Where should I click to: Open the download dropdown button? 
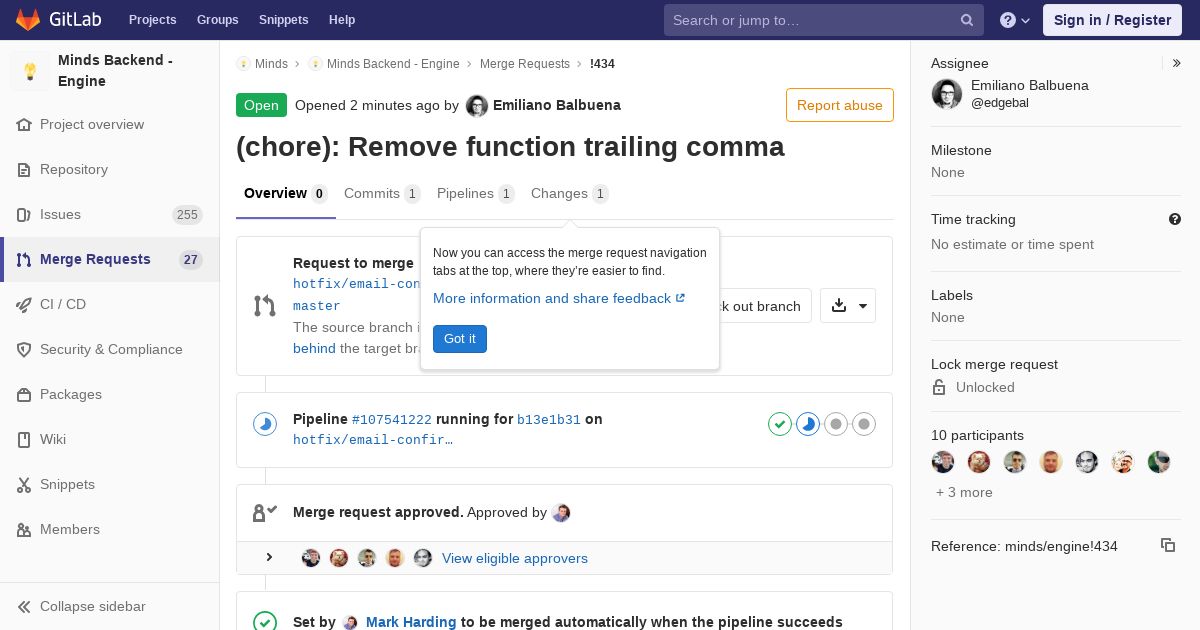click(x=848, y=306)
